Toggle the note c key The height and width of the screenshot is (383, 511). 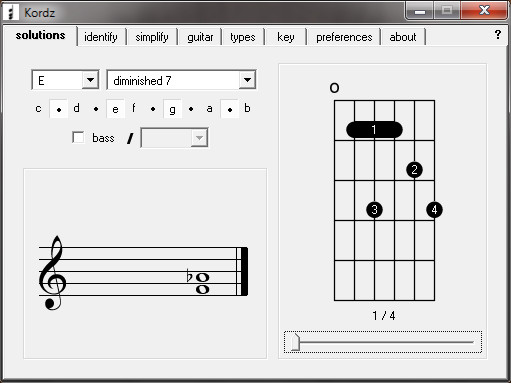click(x=38, y=108)
